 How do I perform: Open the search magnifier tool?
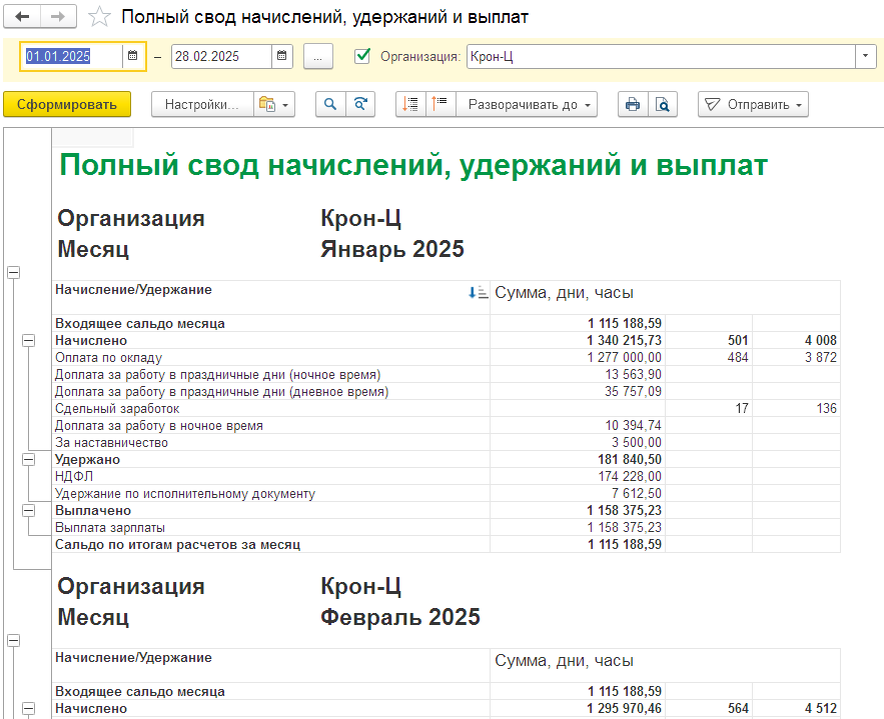[x=330, y=104]
